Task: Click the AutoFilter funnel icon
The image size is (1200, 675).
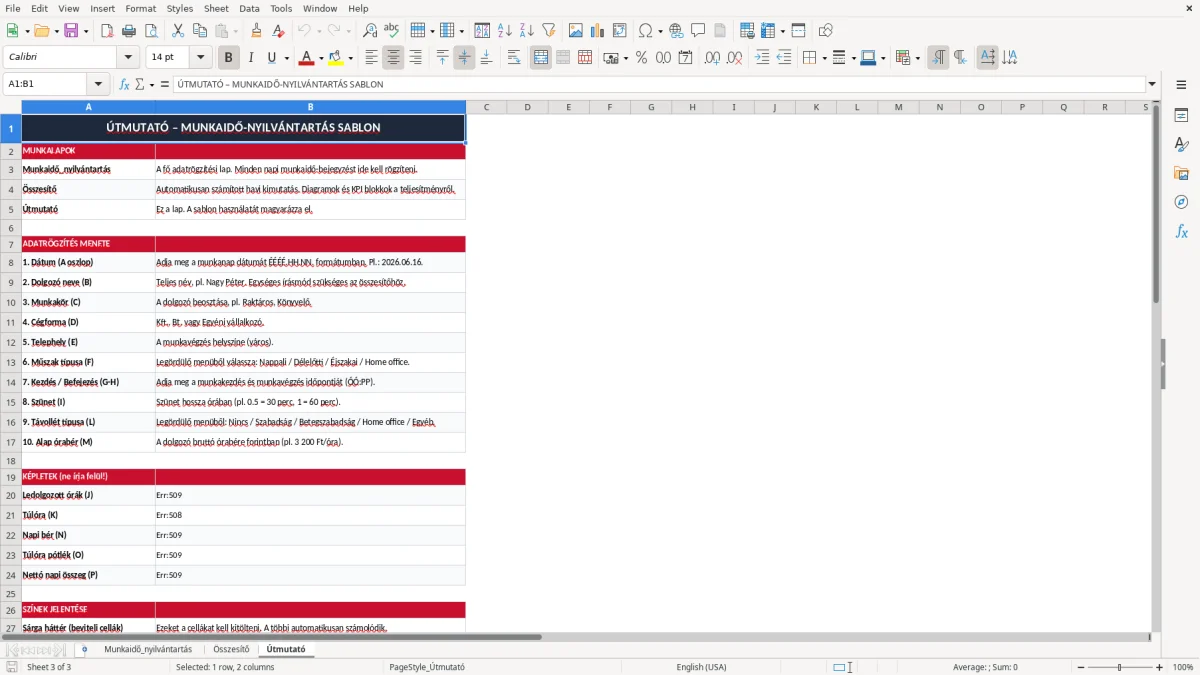Action: [549, 31]
